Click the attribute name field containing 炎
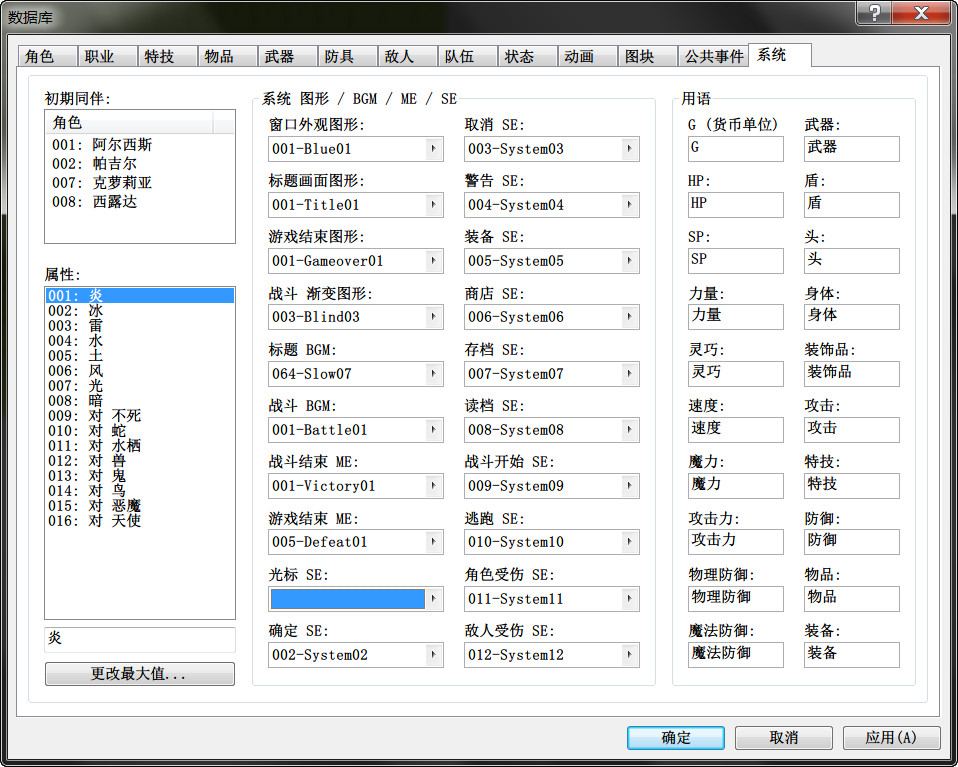 click(x=140, y=639)
